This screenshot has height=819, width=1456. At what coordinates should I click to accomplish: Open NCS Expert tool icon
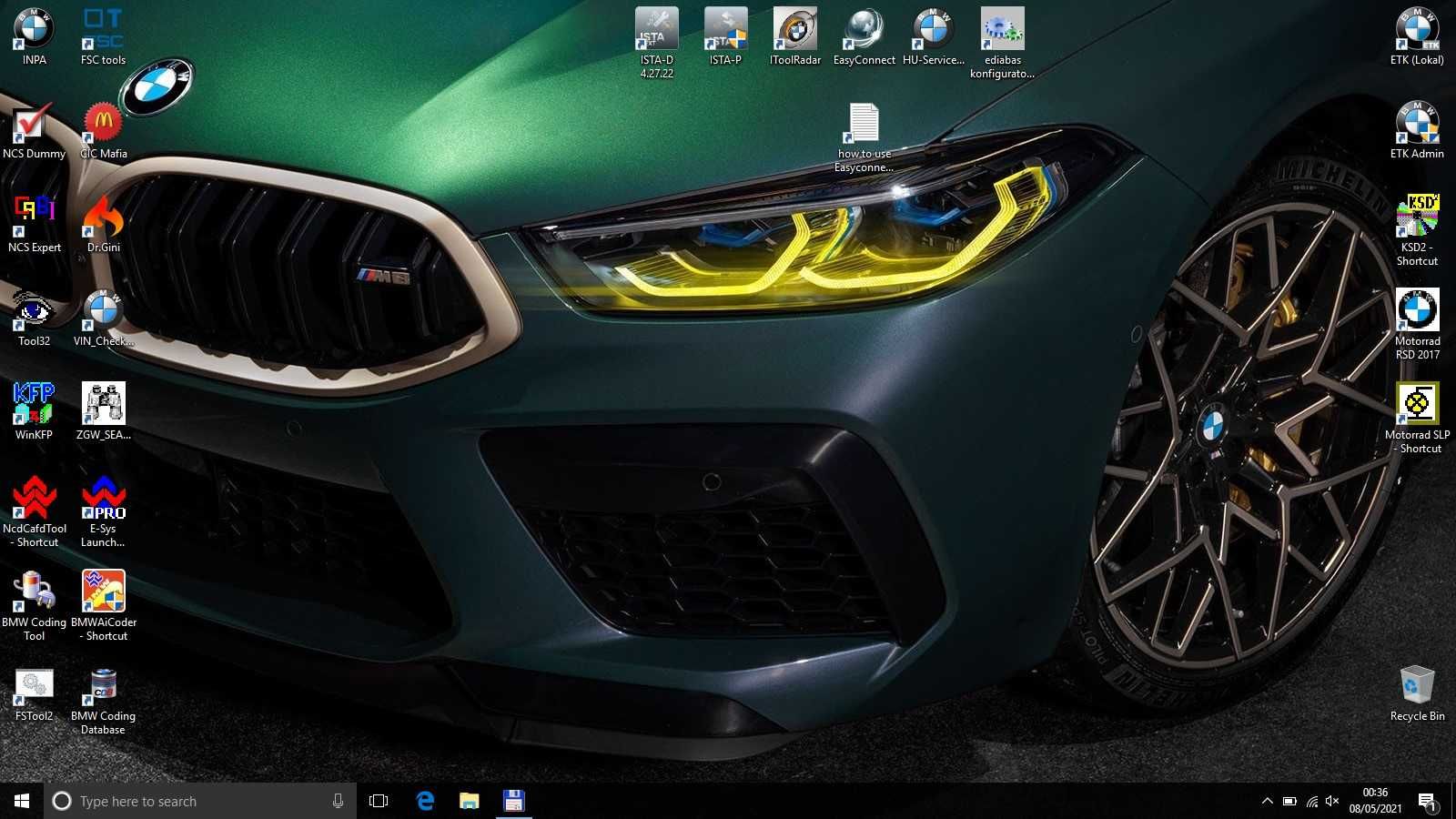[x=34, y=224]
